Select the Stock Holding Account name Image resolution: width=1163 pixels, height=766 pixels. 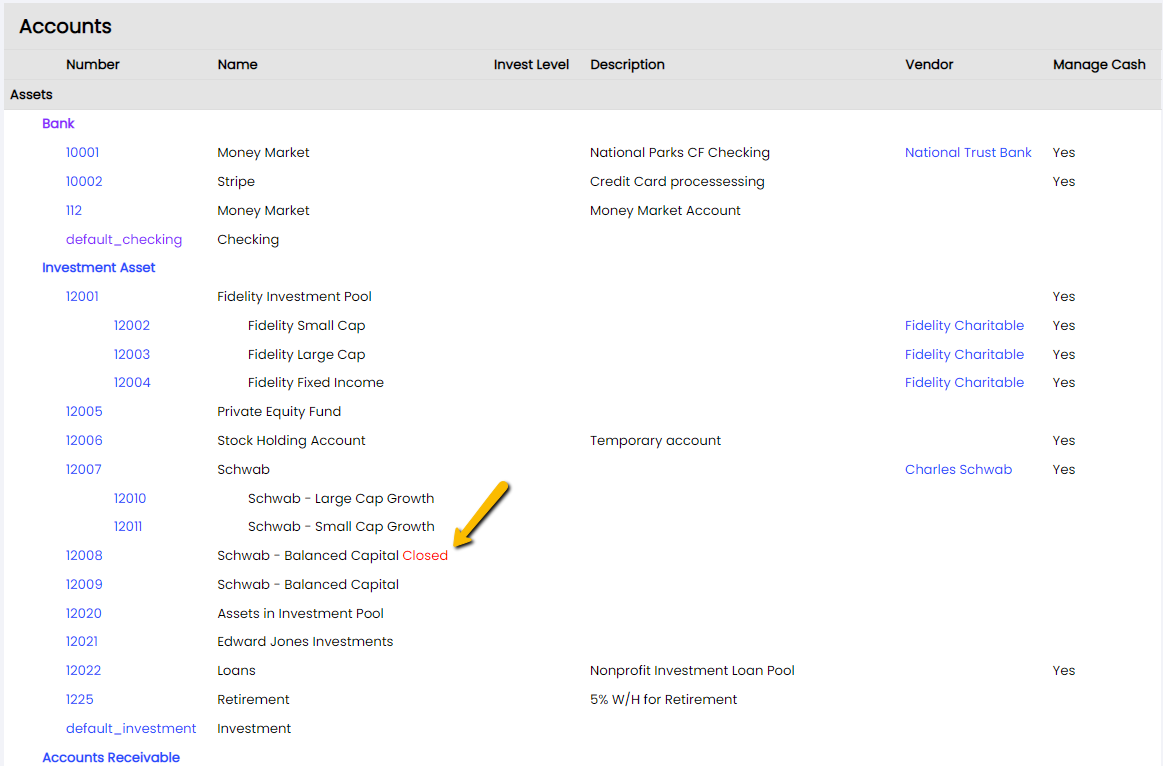(x=291, y=440)
